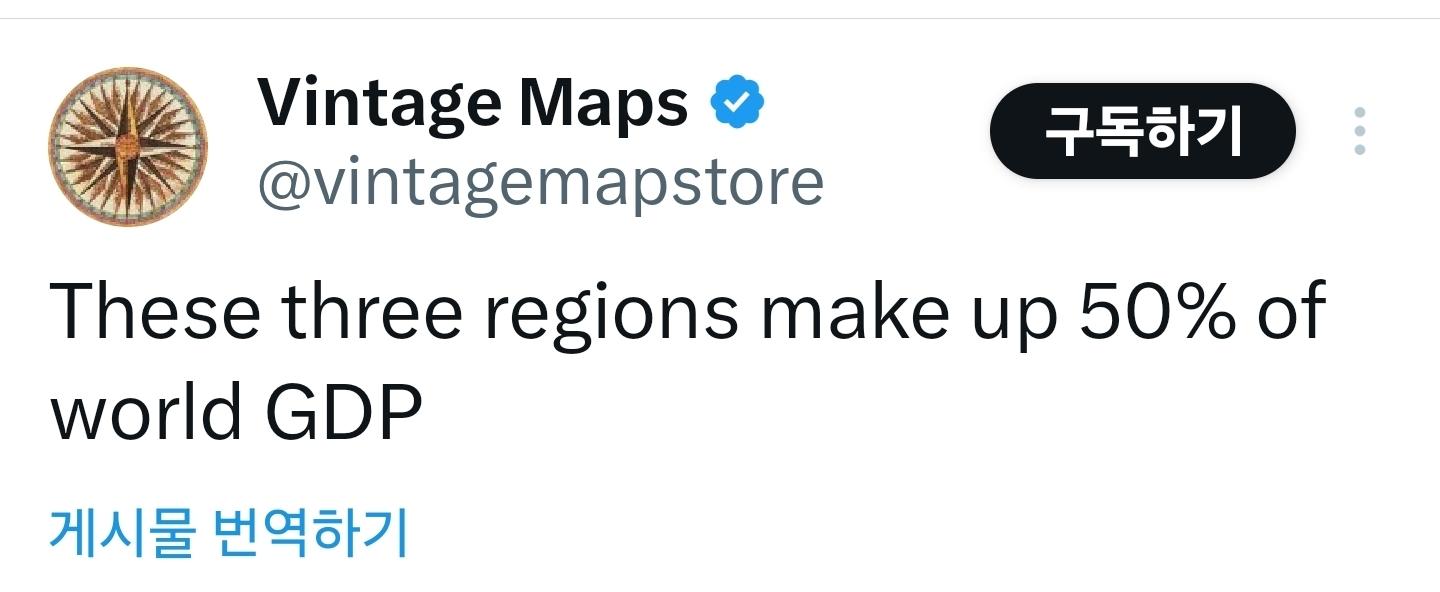Click the word "Maps" in the account name
The width and height of the screenshot is (1440, 592).
604,104
